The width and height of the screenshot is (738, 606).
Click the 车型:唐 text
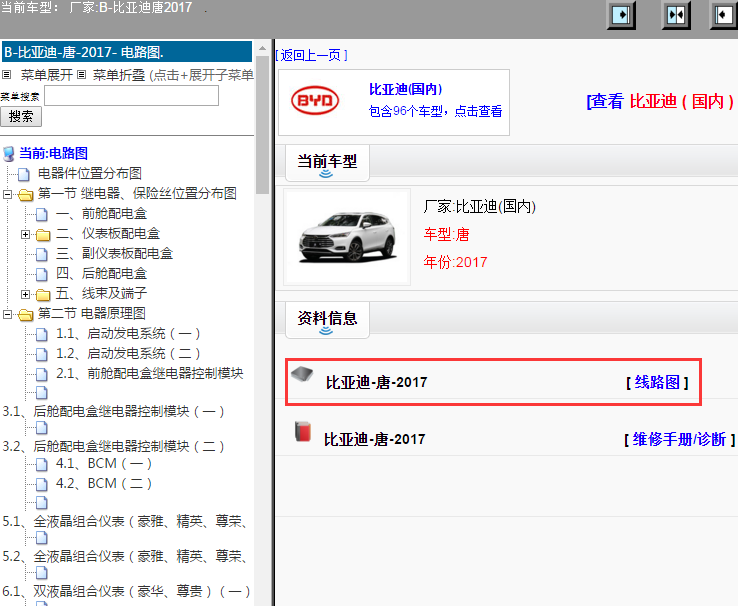coord(446,234)
